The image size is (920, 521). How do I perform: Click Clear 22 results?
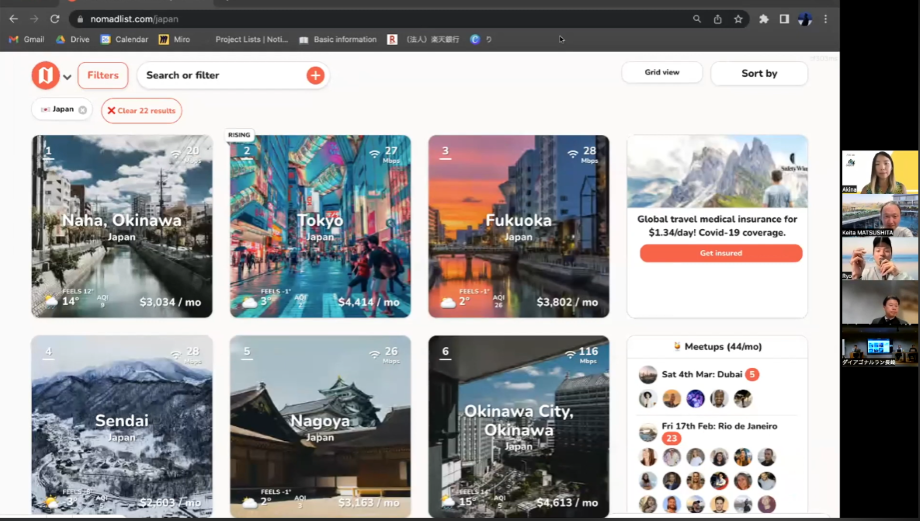(x=141, y=110)
